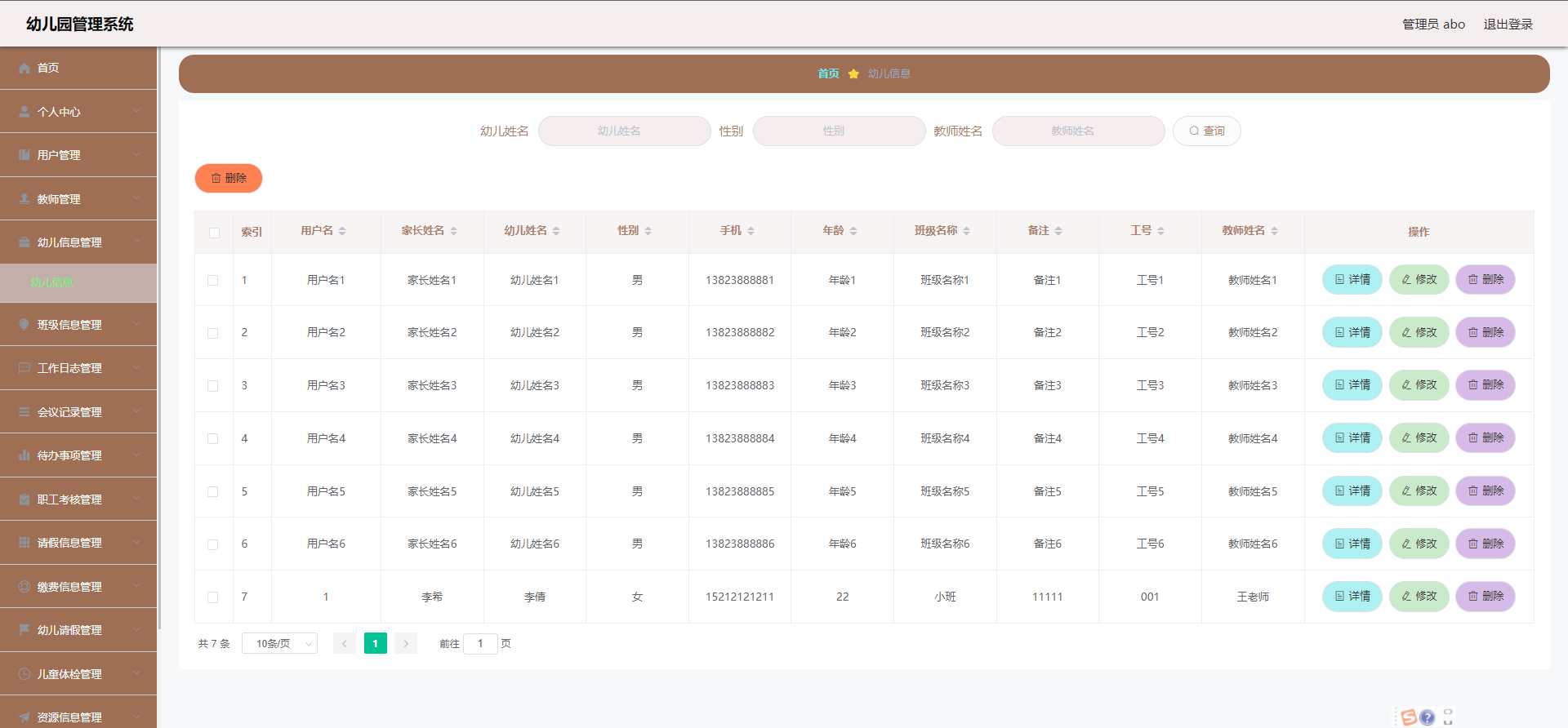The width and height of the screenshot is (1568, 728).
Task: Check the row 用户名2 checkbox
Action: click(213, 333)
